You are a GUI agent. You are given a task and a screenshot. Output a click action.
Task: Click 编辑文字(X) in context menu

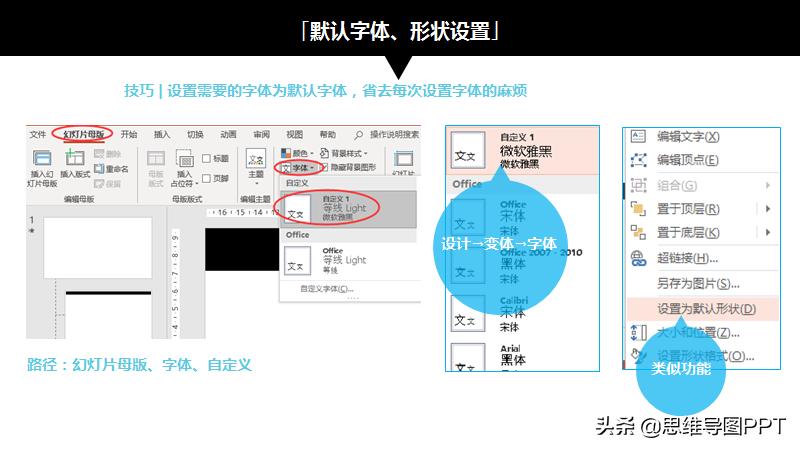click(x=688, y=136)
